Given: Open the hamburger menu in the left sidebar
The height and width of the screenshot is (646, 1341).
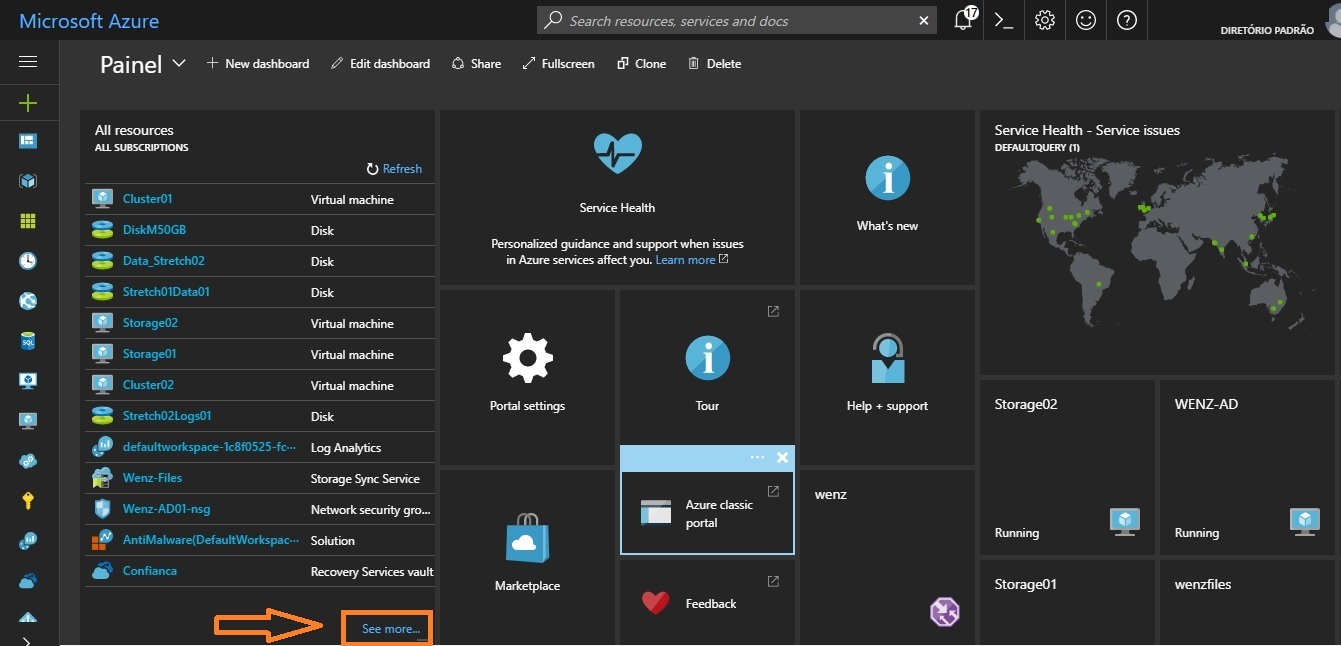Looking at the screenshot, I should pos(28,62).
